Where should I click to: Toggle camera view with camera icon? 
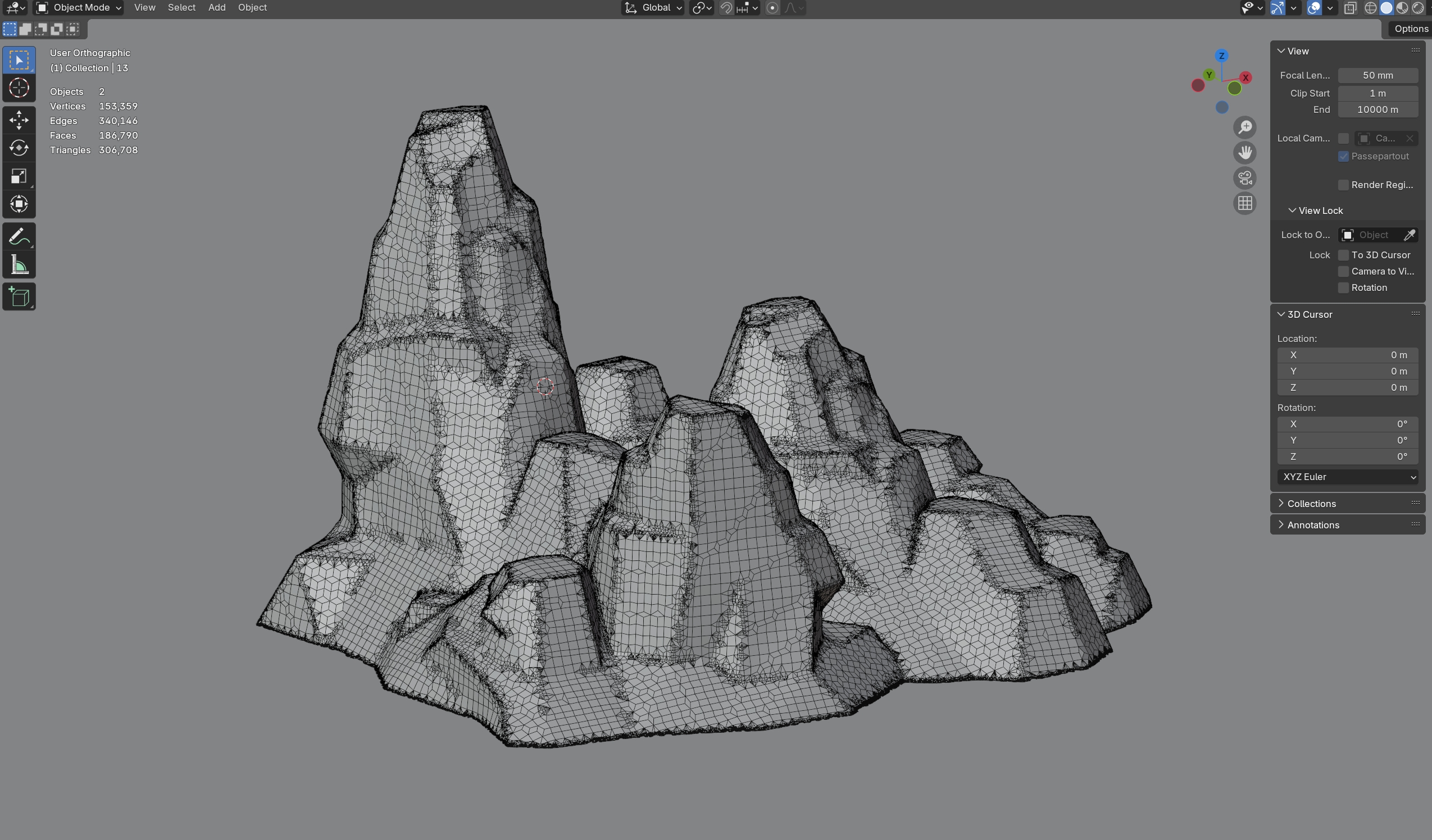point(1244,178)
